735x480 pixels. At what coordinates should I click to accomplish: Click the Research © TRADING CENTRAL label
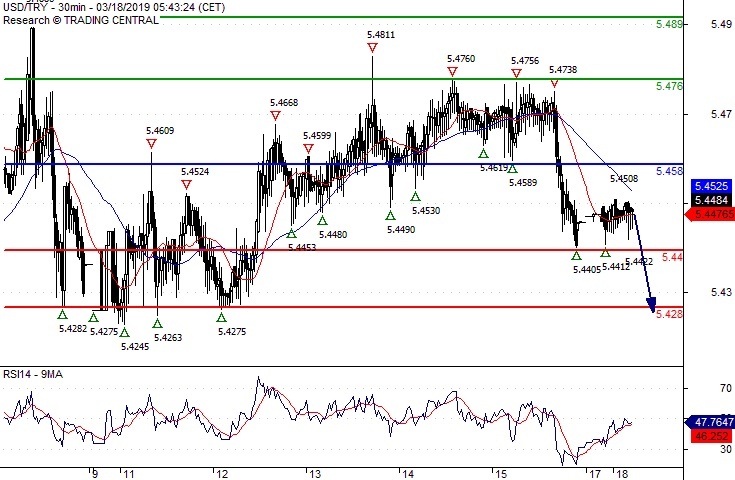[x=81, y=20]
